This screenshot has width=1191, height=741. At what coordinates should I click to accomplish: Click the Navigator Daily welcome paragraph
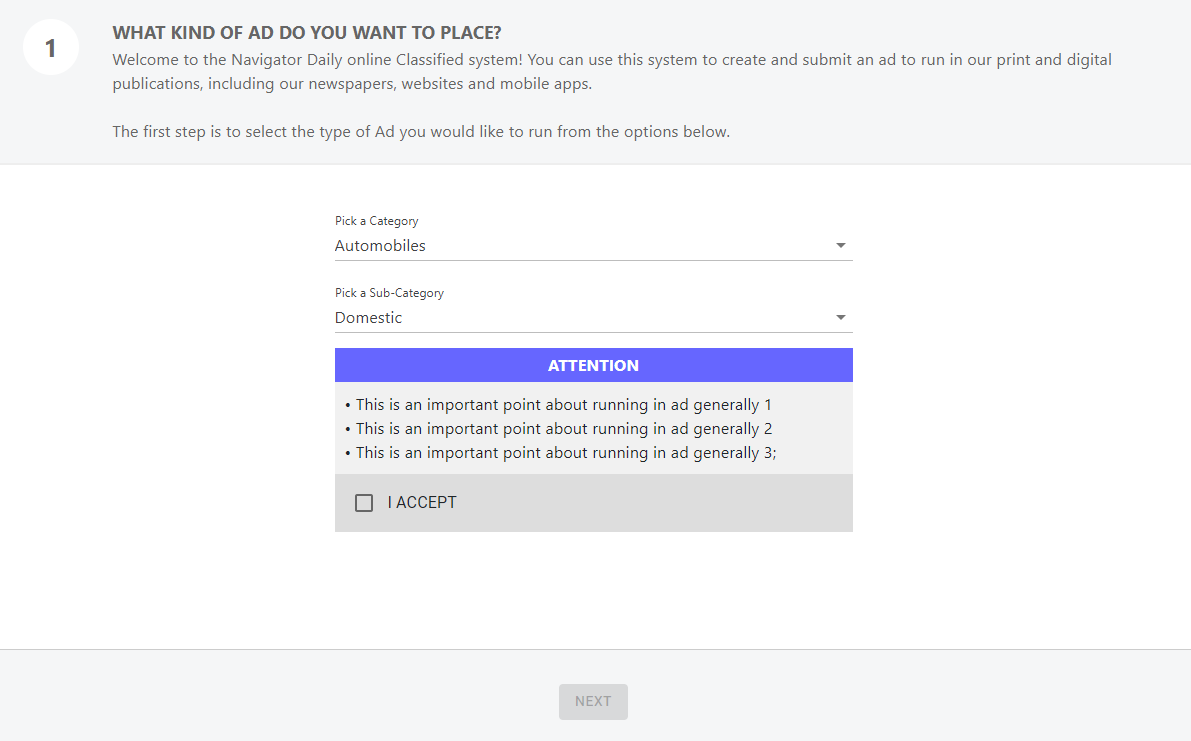click(x=611, y=71)
